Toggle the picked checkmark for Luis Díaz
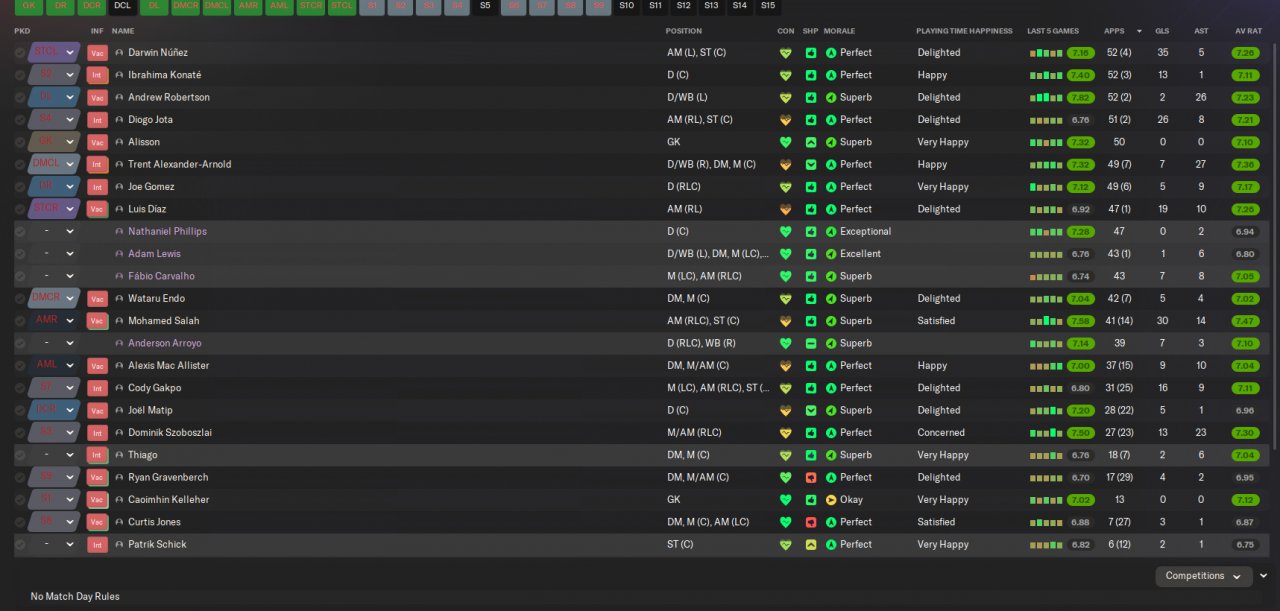1280x611 pixels. click(x=20, y=209)
